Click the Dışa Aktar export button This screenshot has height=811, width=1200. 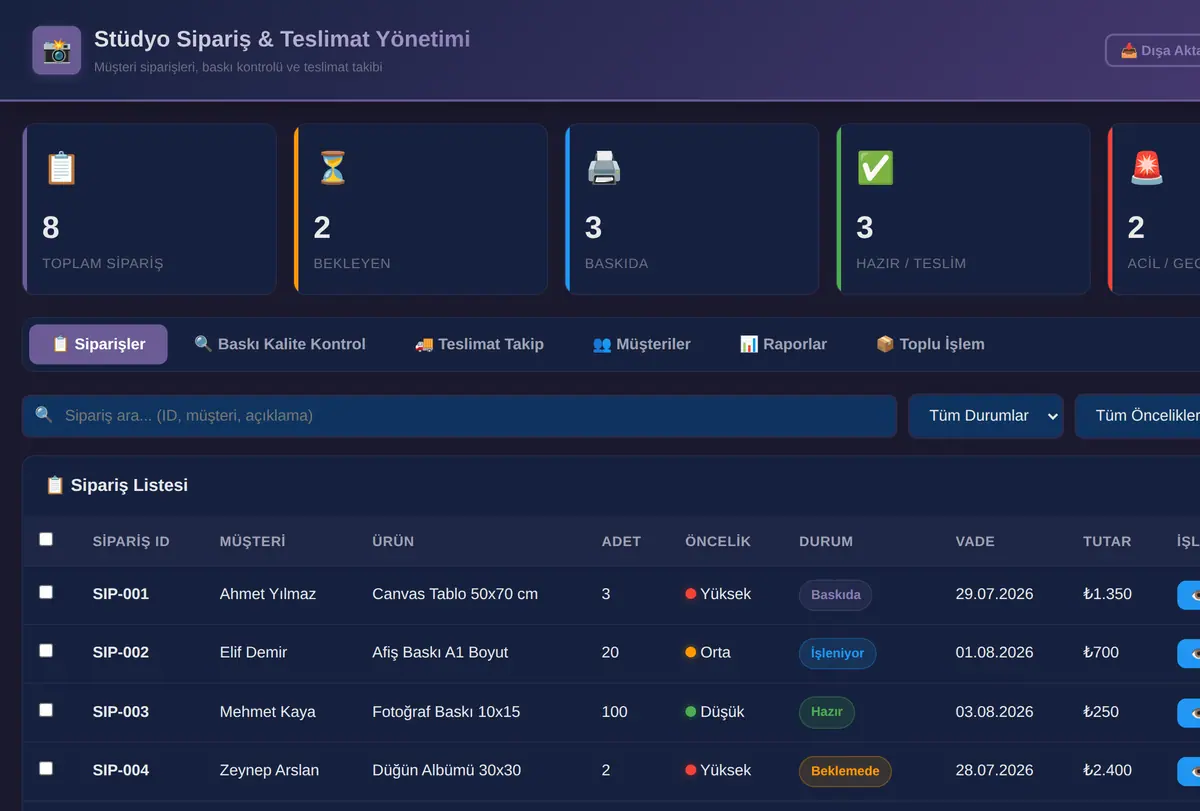[x=1153, y=50]
